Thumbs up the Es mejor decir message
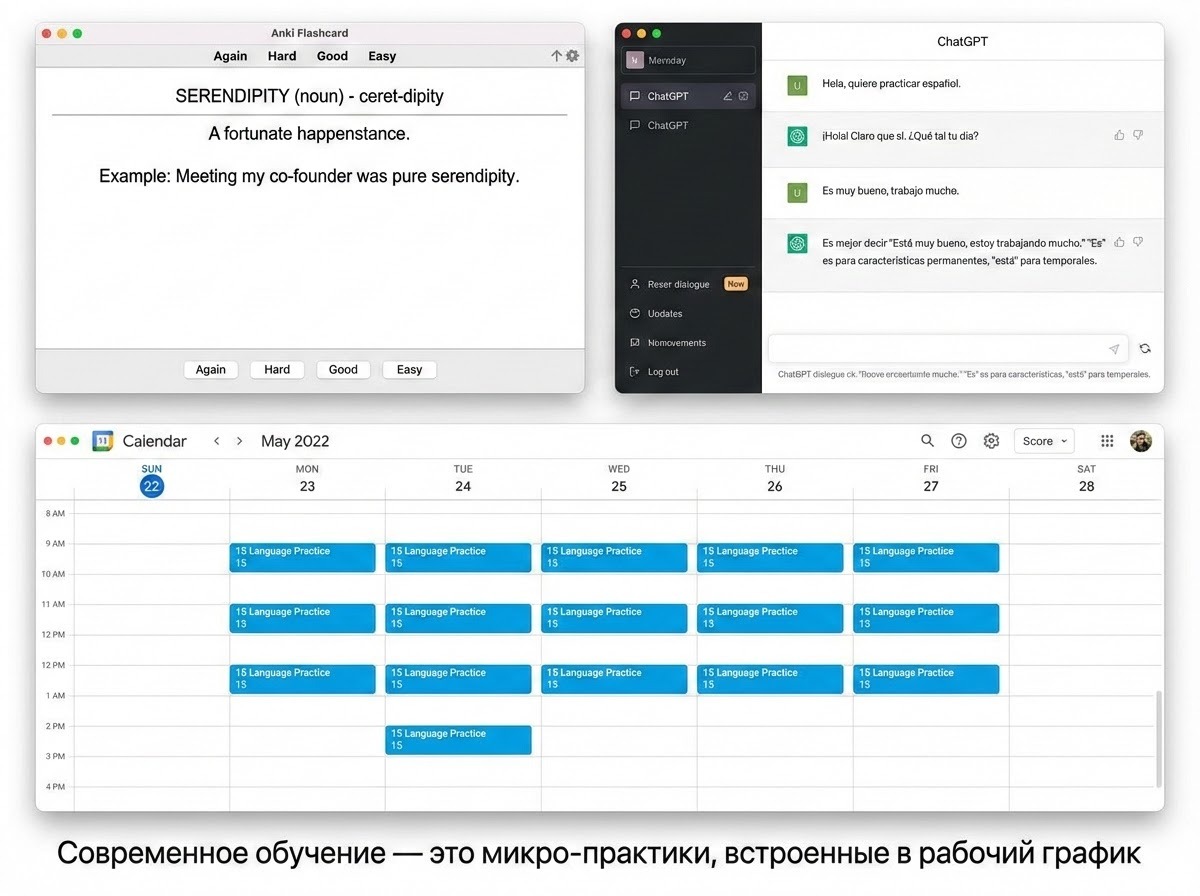 [x=1119, y=241]
